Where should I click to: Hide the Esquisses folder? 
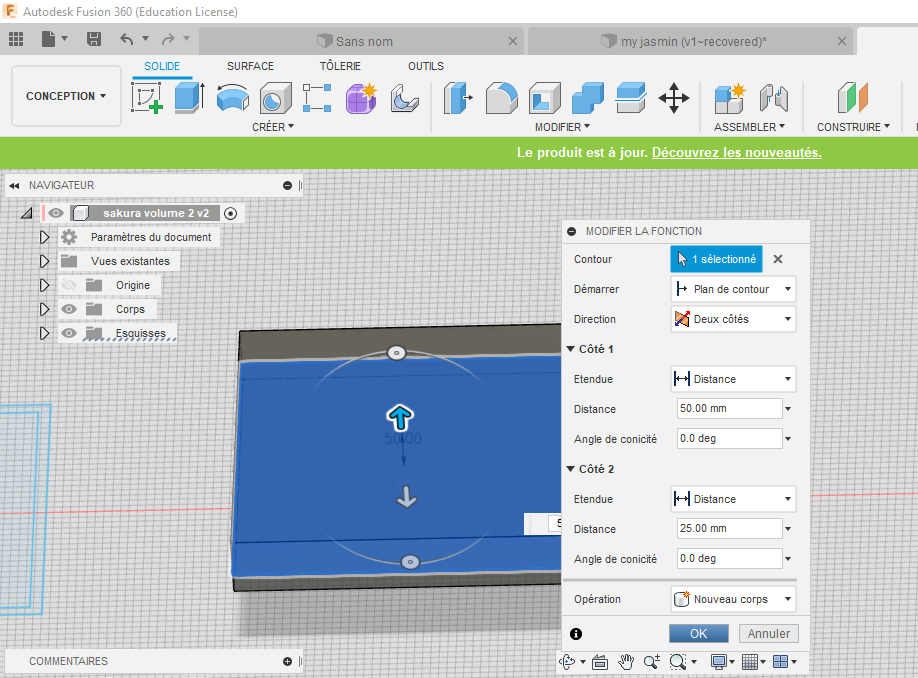click(69, 333)
